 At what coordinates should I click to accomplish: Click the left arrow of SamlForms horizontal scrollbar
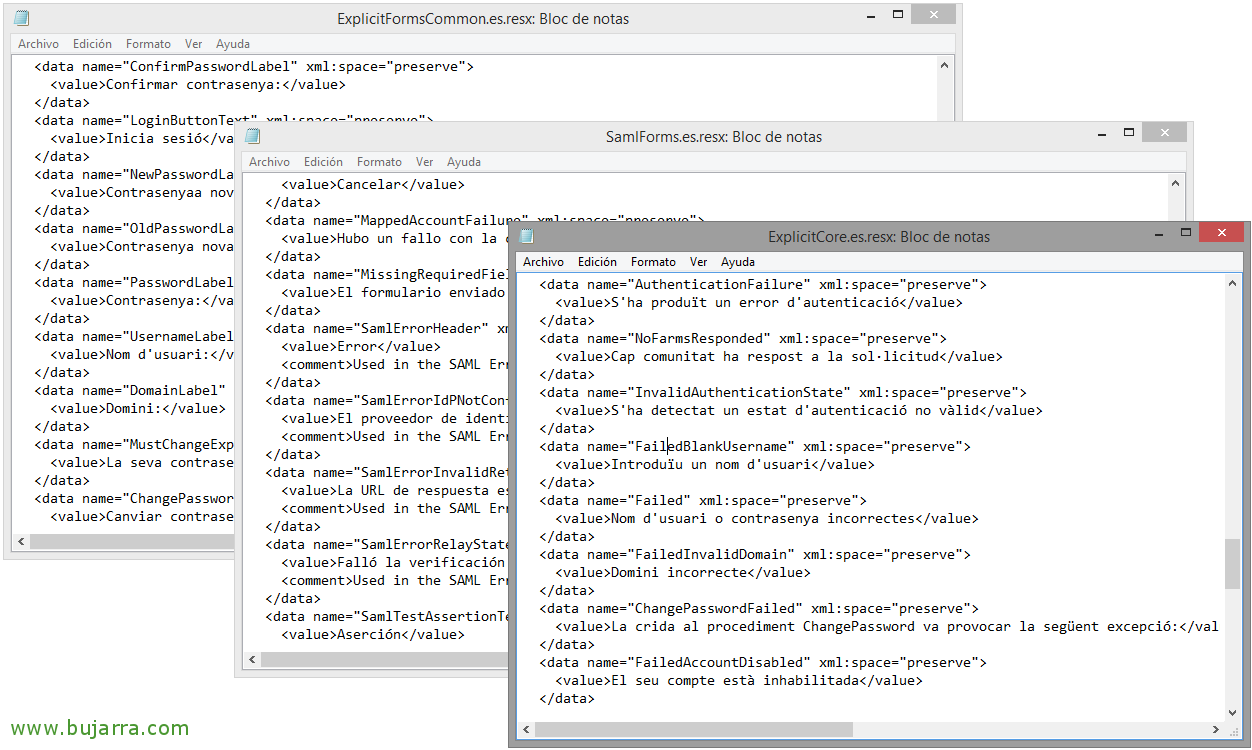[253, 660]
